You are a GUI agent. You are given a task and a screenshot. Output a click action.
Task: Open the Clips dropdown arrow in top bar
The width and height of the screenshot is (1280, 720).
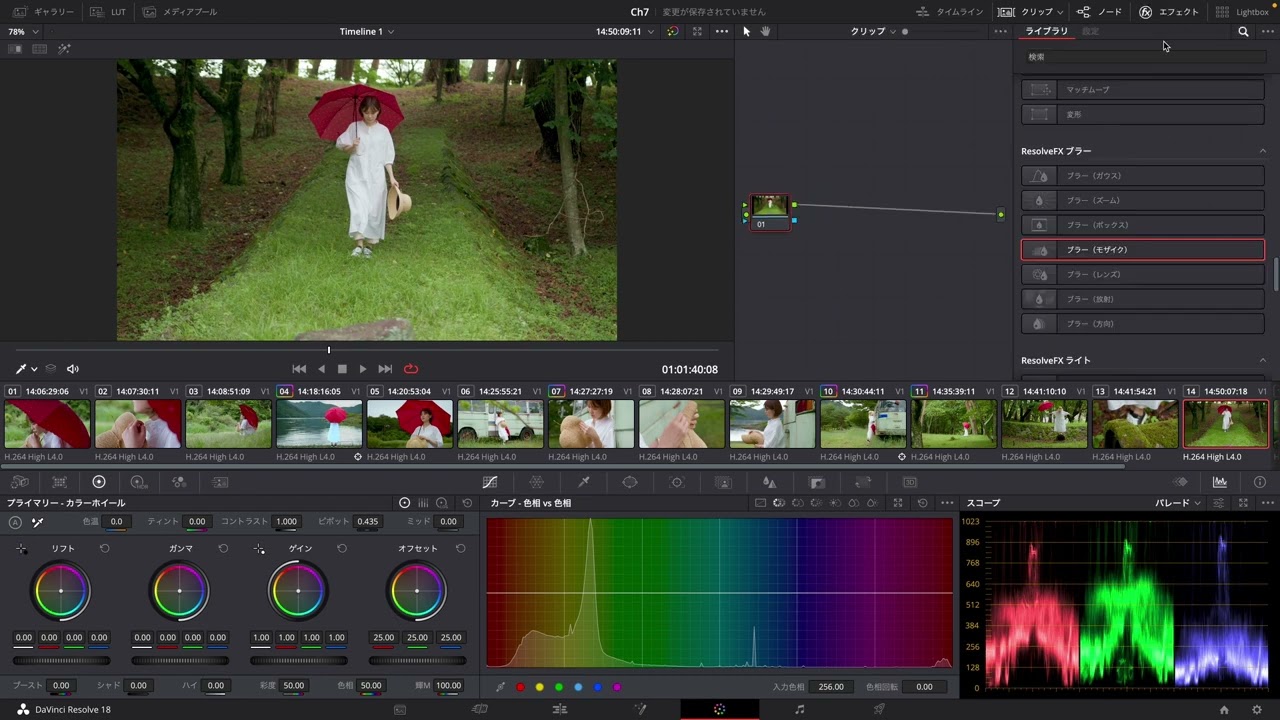(x=1059, y=12)
